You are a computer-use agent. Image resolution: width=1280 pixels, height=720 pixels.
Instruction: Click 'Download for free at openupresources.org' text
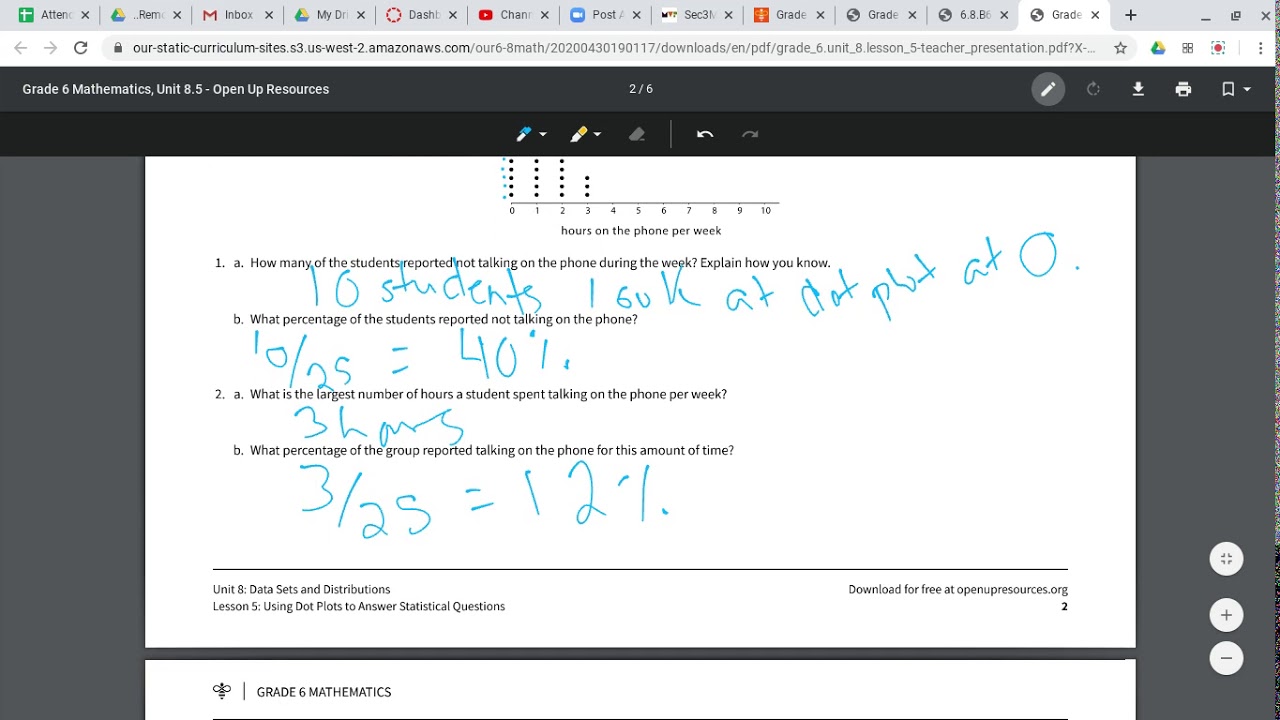tap(958, 589)
